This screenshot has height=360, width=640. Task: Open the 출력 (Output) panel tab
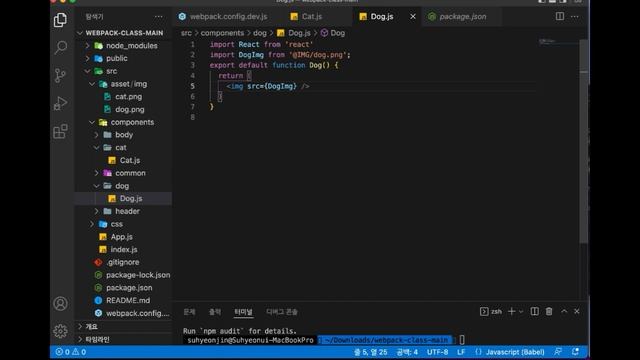(x=215, y=312)
